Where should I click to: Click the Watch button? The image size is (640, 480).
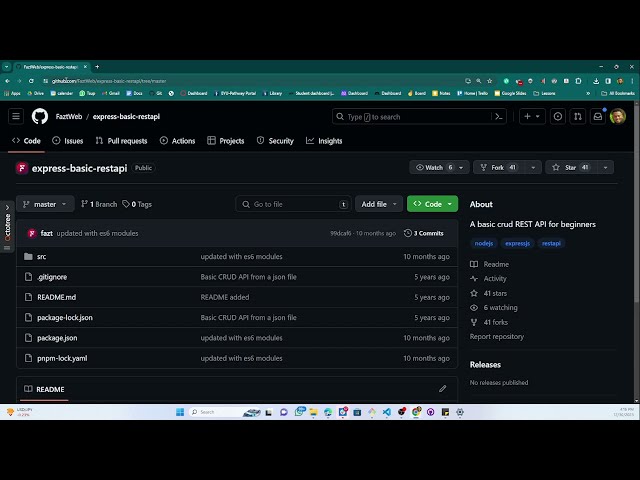pos(433,167)
